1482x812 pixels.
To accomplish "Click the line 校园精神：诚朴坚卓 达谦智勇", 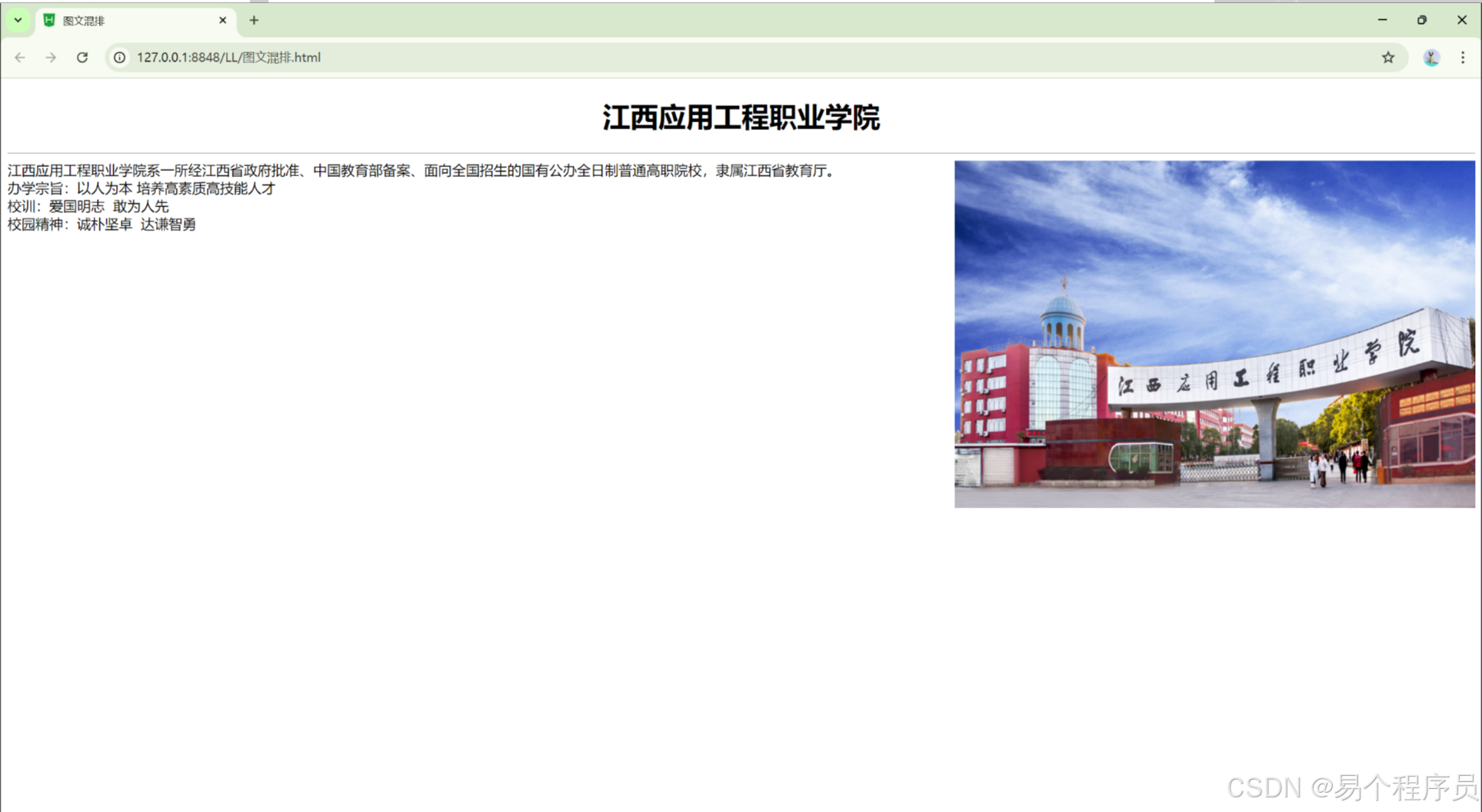I will pos(102,225).
